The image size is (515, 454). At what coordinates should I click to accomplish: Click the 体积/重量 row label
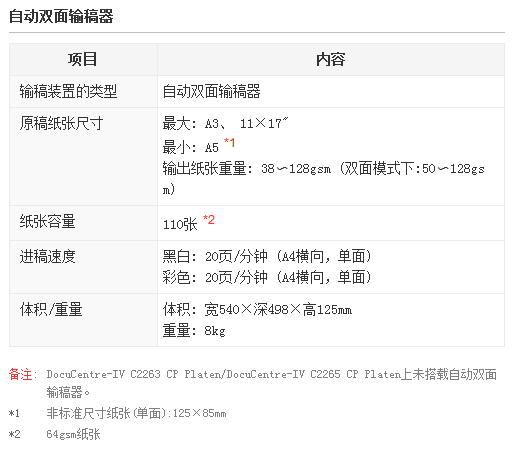[x=51, y=309]
